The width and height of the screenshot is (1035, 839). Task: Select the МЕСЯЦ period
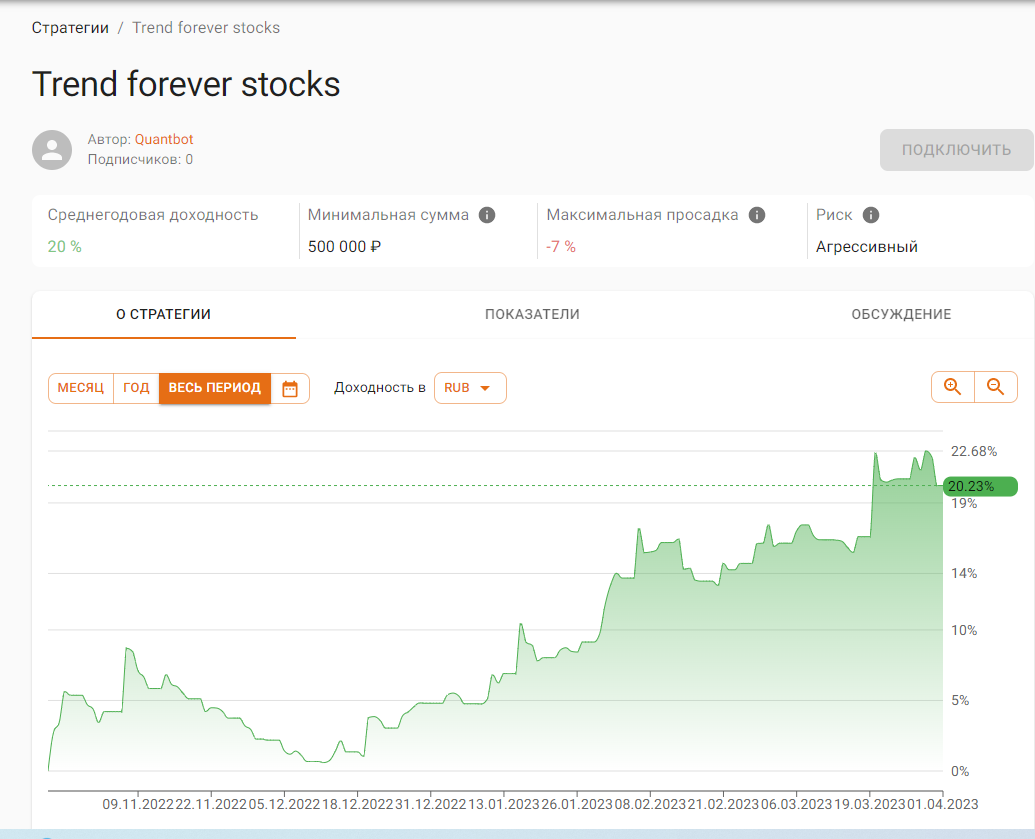pos(81,388)
